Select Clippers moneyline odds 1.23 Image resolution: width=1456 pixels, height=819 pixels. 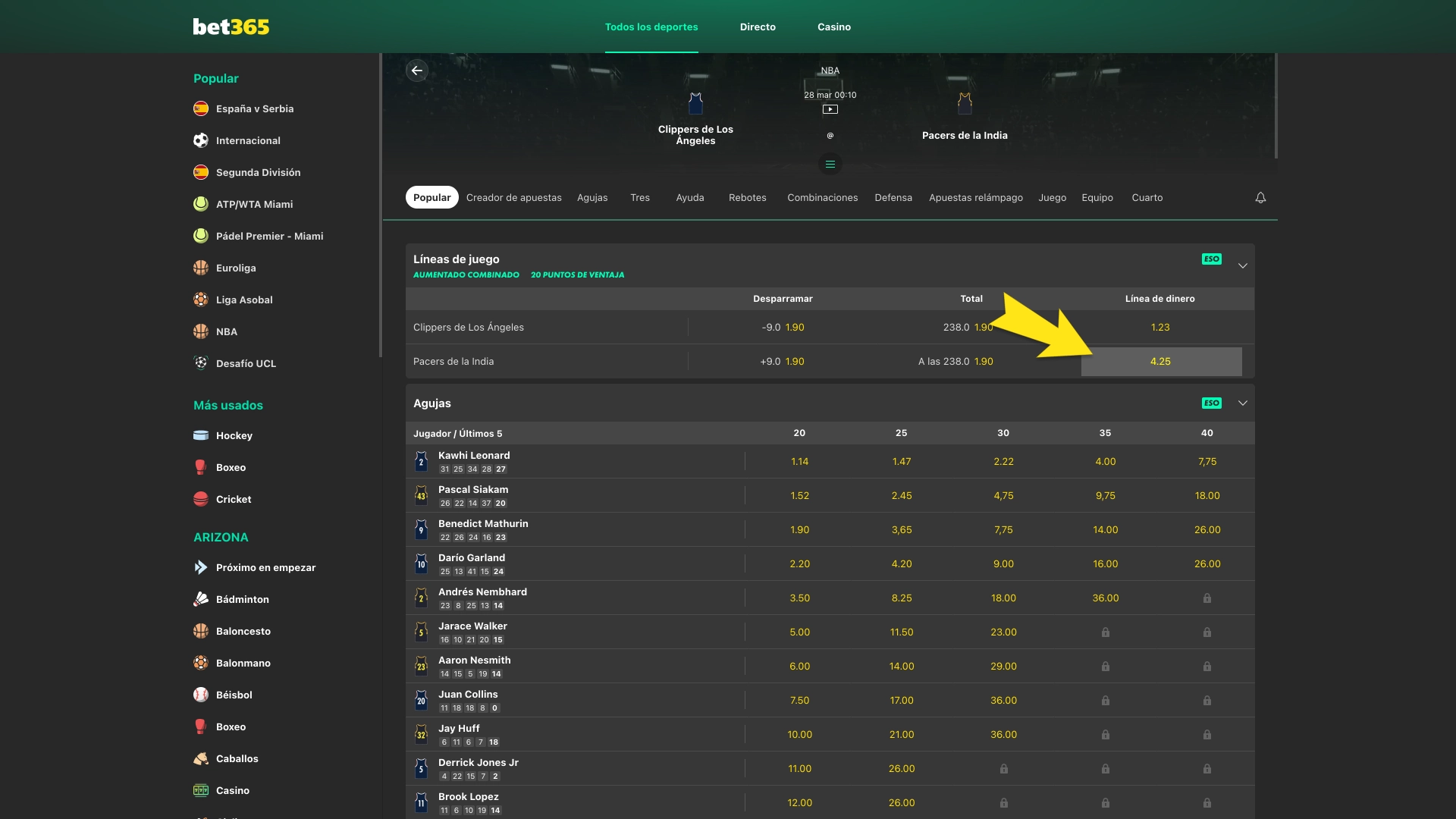click(x=1160, y=328)
